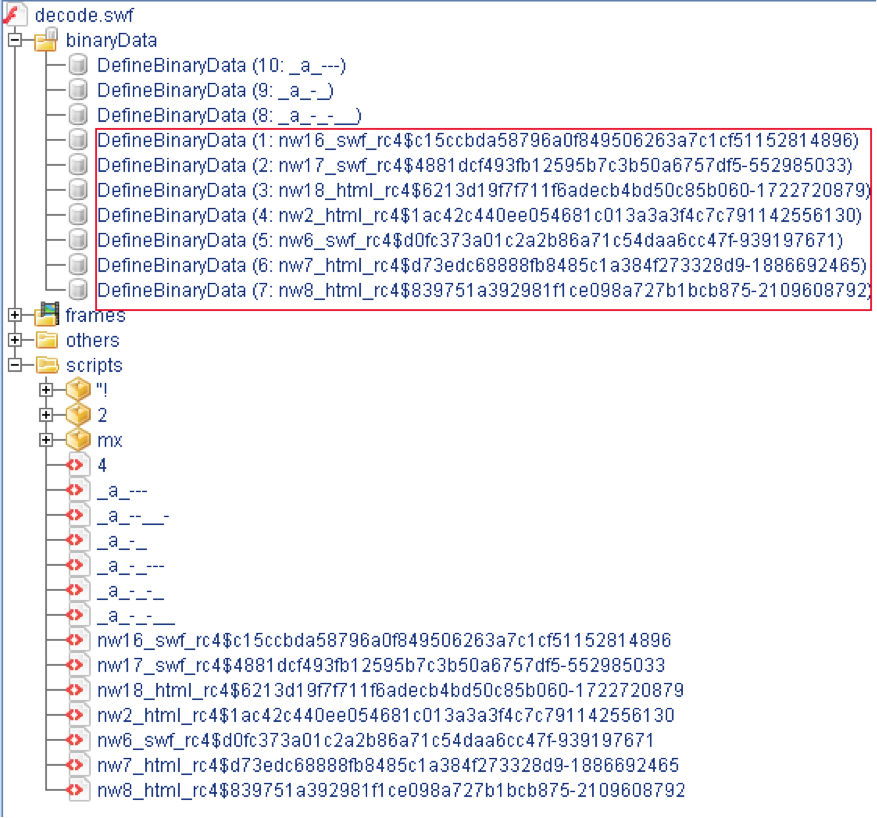877x818 pixels.
Task: Open script _a_-_--- in scripts
Action: coord(131,566)
